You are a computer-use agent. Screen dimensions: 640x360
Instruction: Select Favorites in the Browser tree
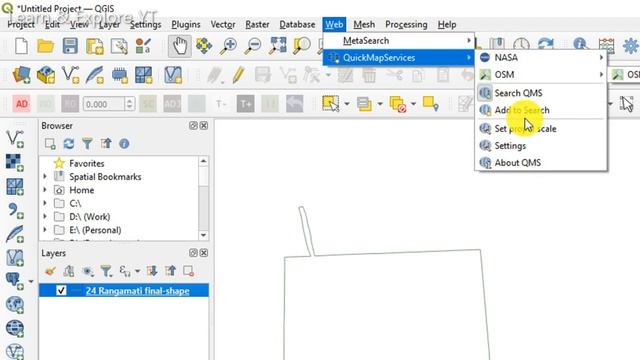coord(87,163)
